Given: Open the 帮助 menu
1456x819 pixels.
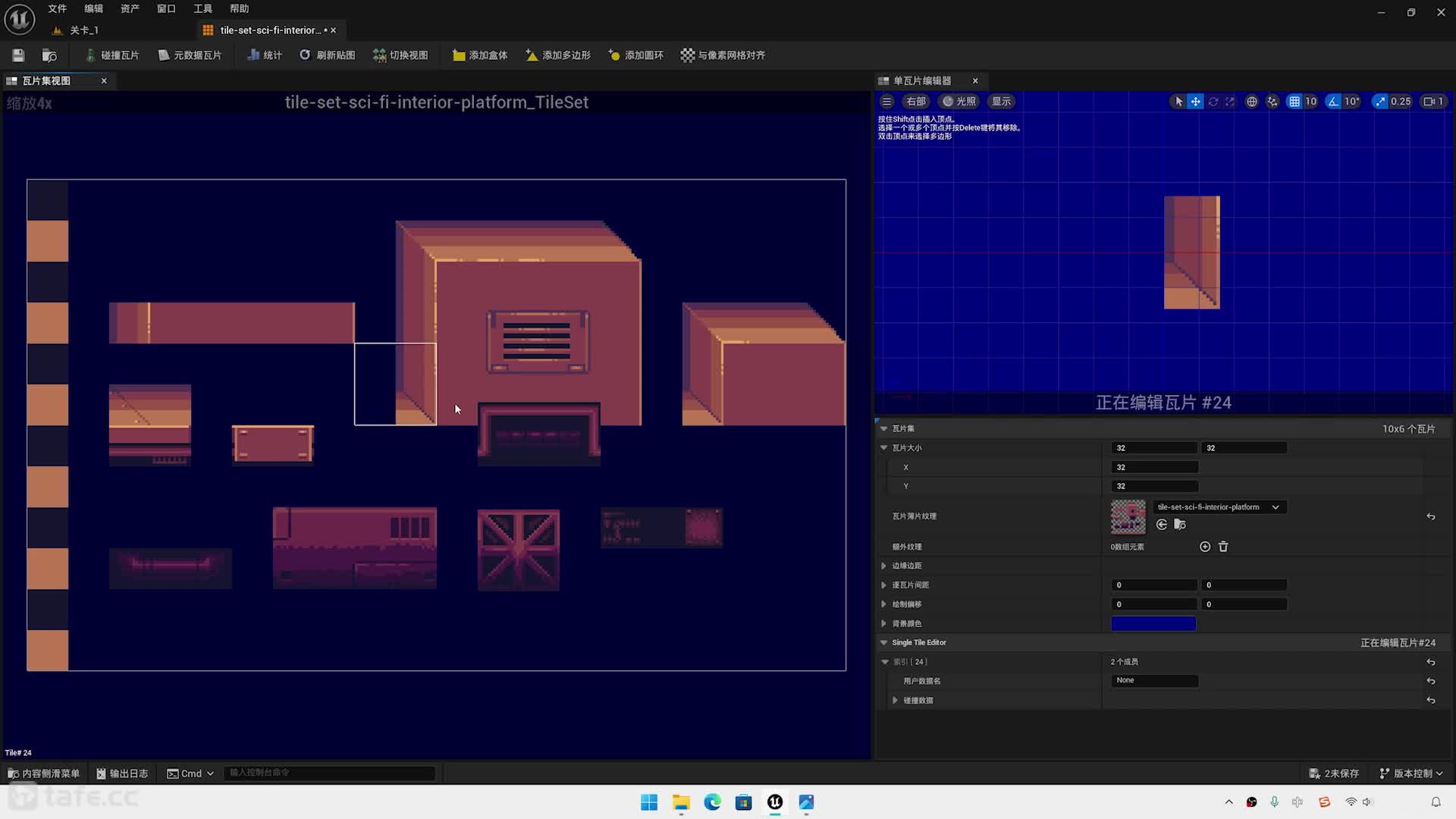Looking at the screenshot, I should [x=239, y=8].
